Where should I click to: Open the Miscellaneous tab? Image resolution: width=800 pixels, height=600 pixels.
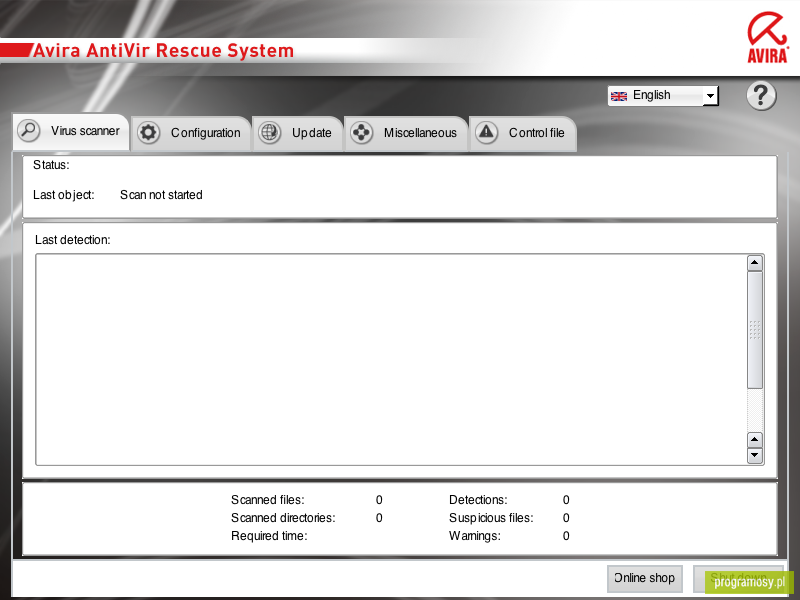pos(406,133)
